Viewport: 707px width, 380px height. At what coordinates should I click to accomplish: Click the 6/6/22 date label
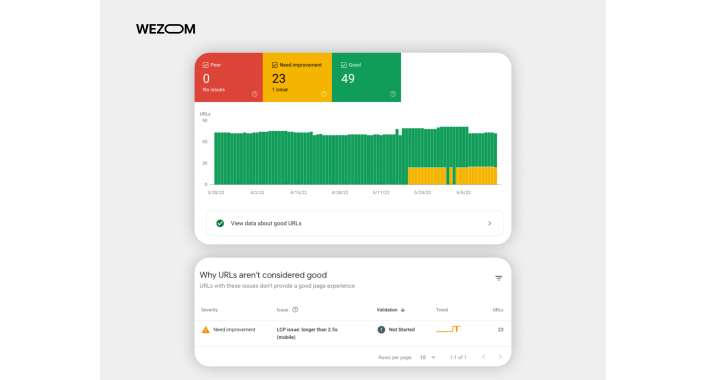click(x=464, y=192)
